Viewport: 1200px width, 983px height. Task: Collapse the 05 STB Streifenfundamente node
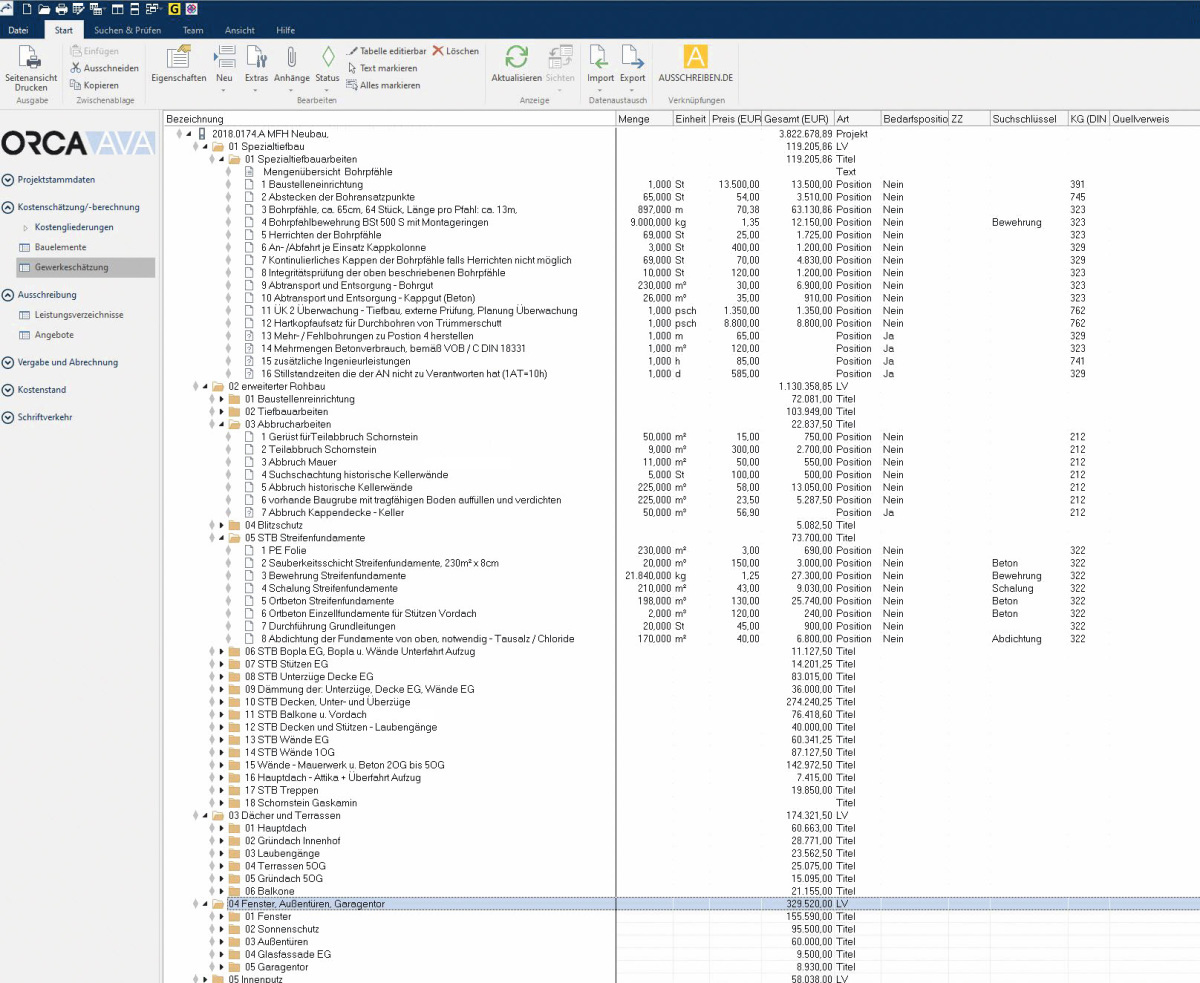[x=221, y=538]
